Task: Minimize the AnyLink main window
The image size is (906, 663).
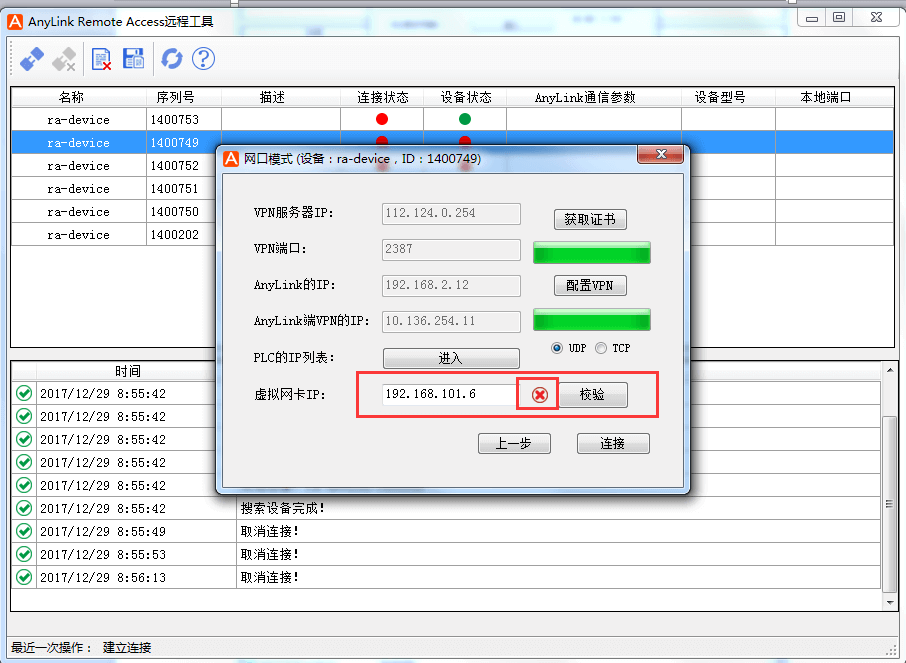Action: click(x=812, y=18)
